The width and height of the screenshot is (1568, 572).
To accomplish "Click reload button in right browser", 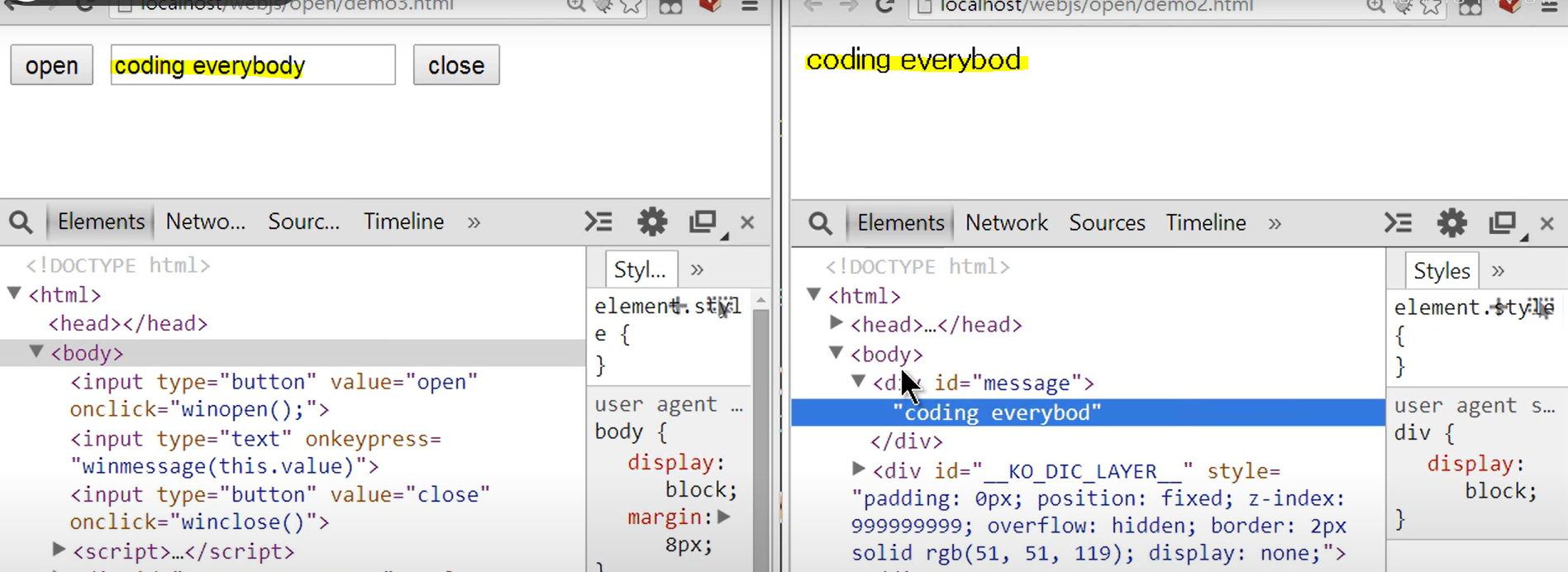I will point(885,7).
